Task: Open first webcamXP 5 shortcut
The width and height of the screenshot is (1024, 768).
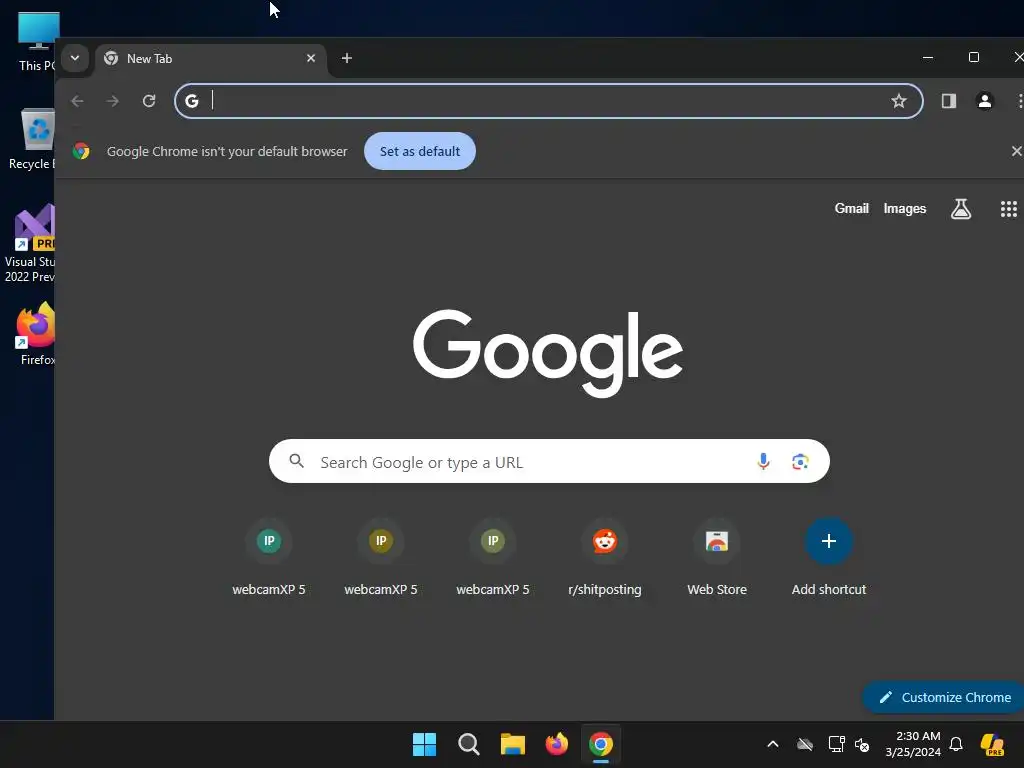Action: (269, 557)
